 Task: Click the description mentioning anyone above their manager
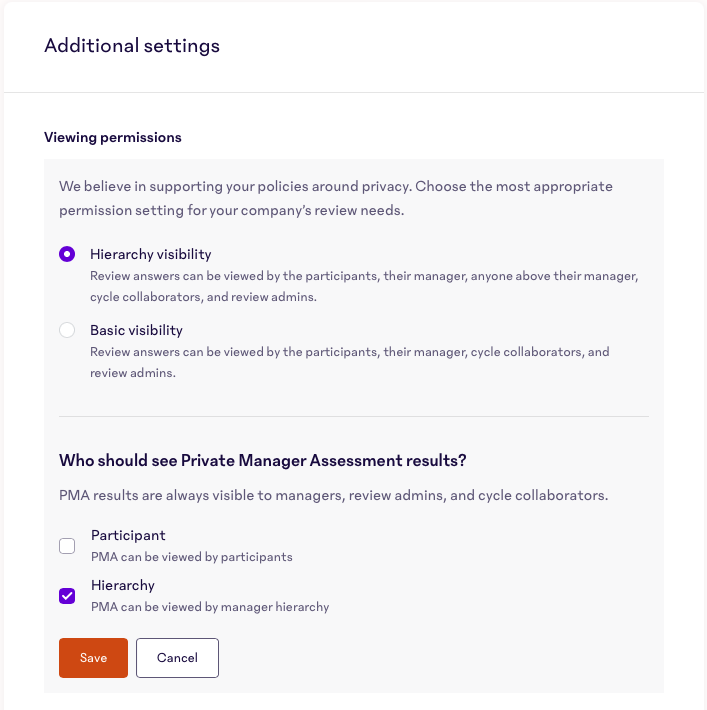[x=364, y=286]
